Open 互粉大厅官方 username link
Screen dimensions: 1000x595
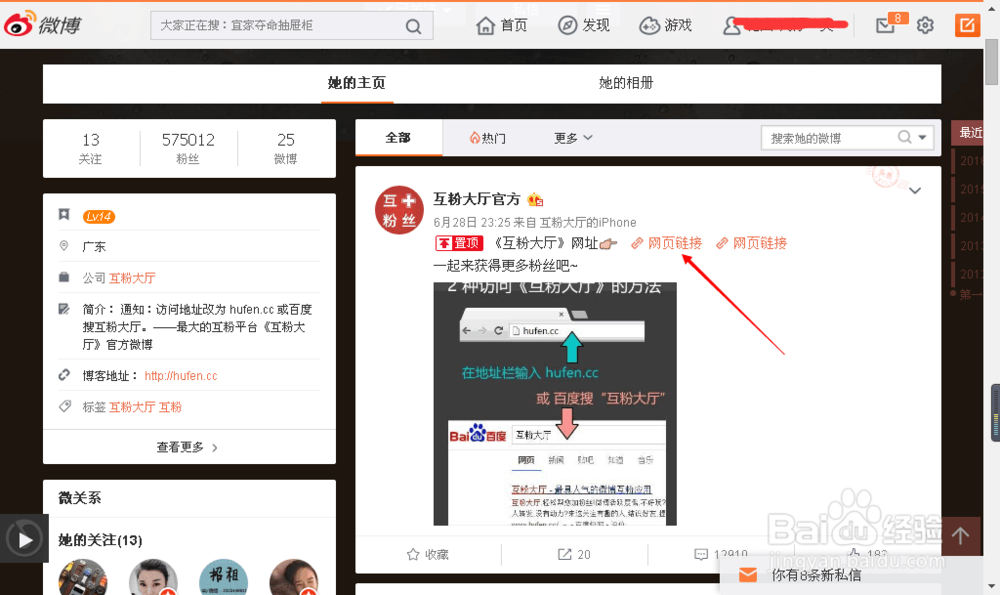coord(476,199)
